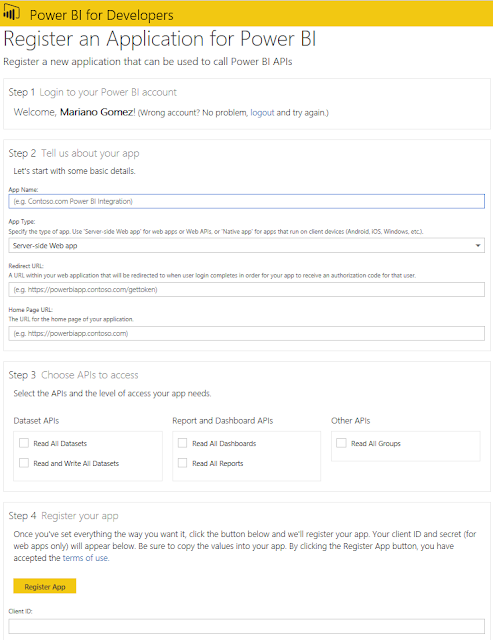Click the Register App button

point(45,587)
